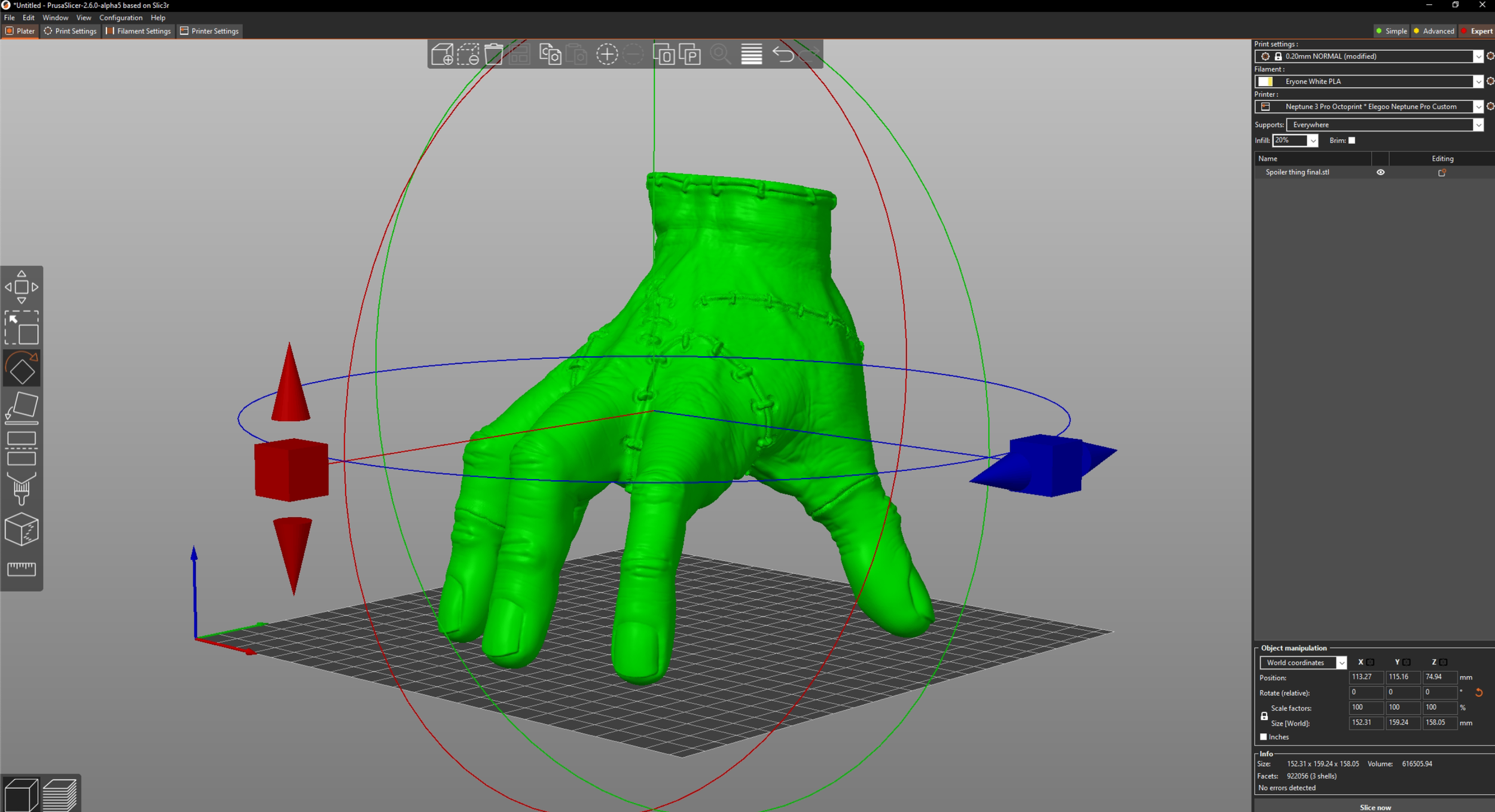Toggle Z axis mirror button
This screenshot has width=1495, height=812.
(1443, 662)
